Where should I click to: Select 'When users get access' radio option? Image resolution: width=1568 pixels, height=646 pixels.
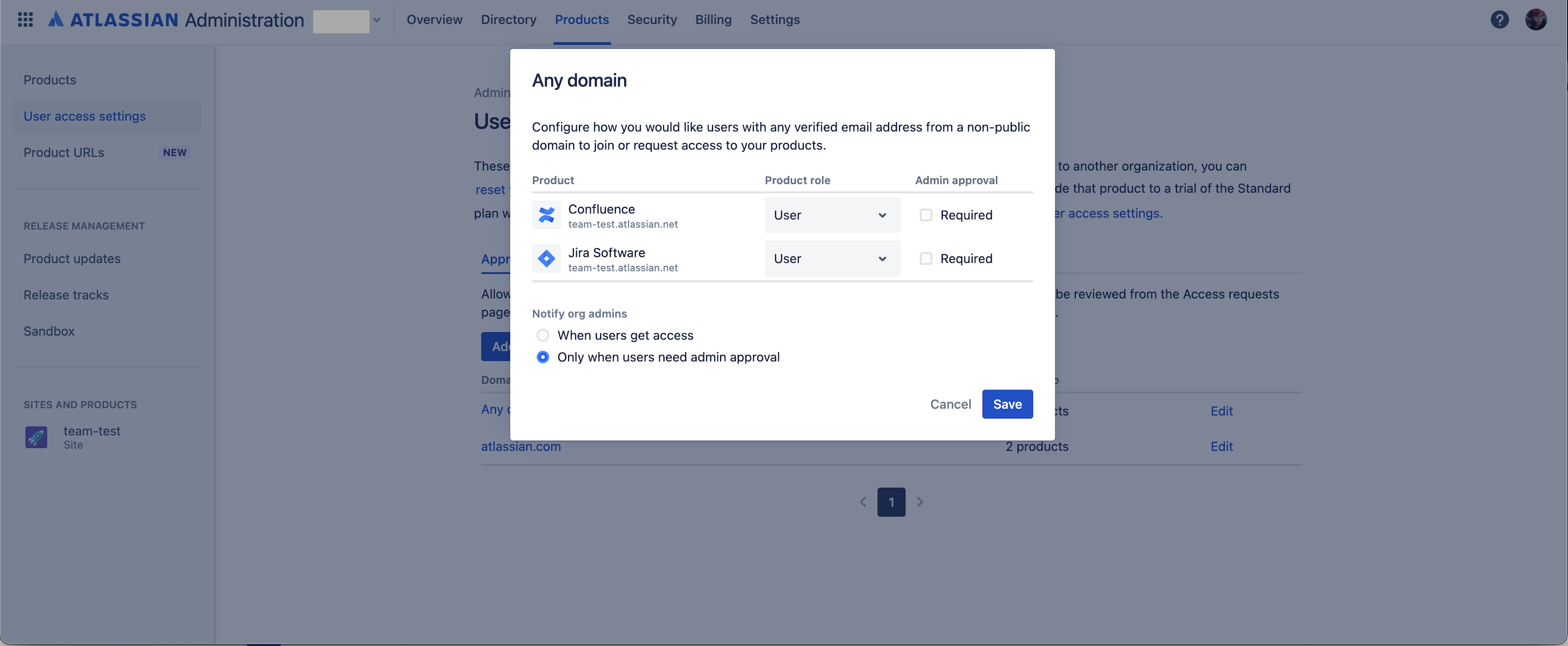542,335
